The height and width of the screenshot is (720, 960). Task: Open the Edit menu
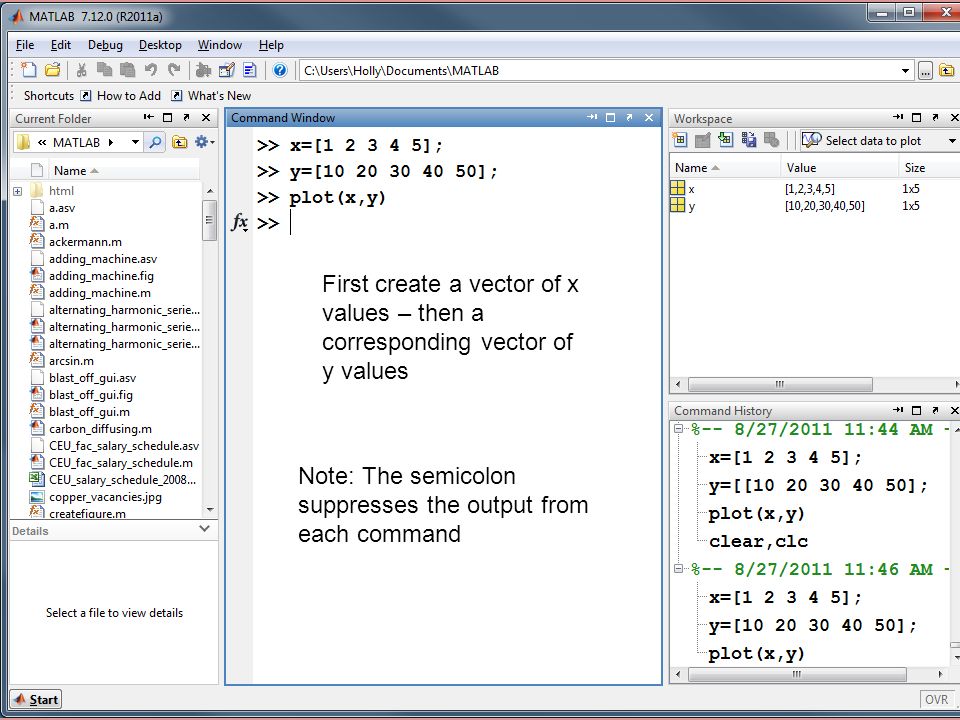[x=61, y=45]
